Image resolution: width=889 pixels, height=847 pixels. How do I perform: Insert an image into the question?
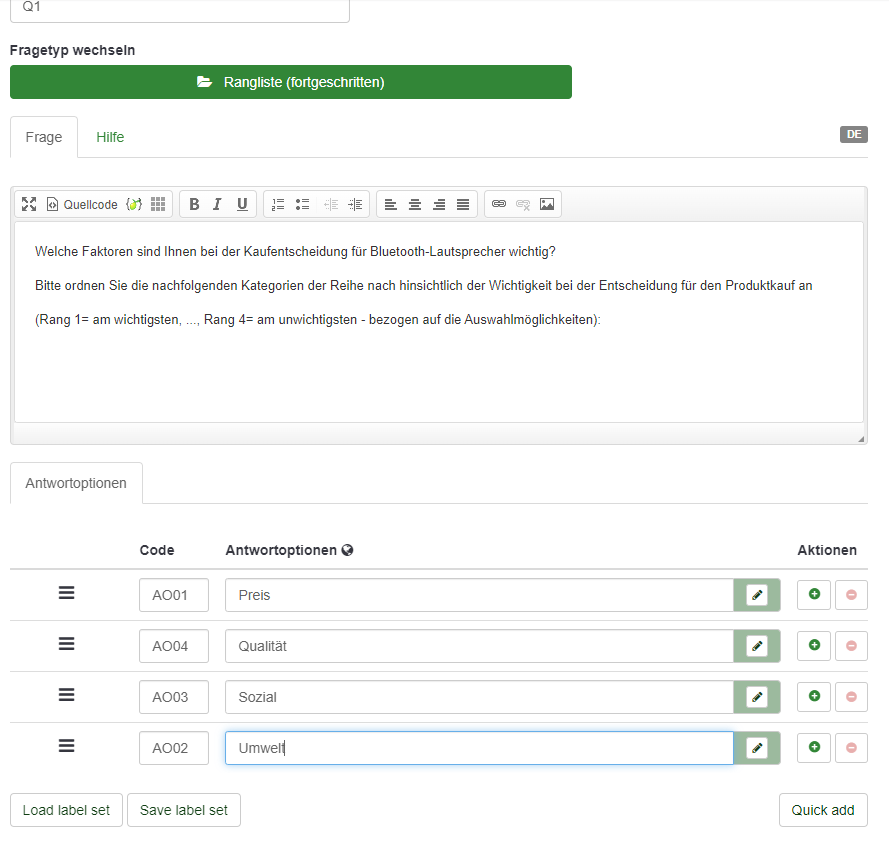coord(546,204)
